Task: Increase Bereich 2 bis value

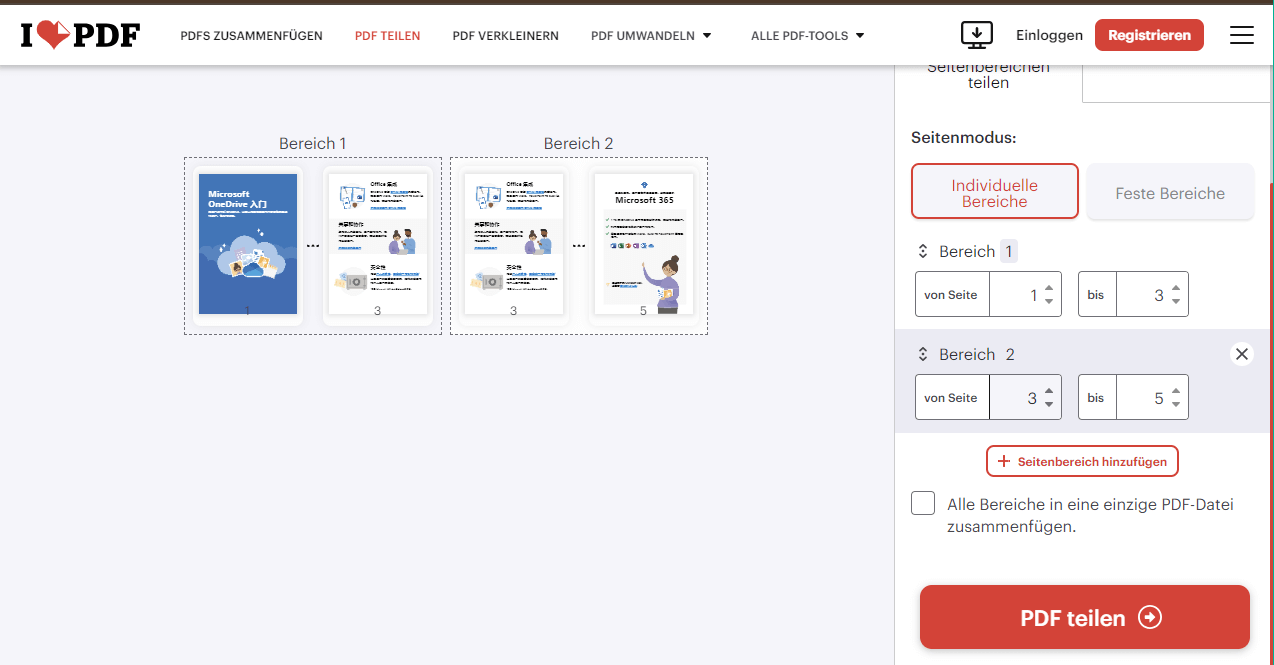Action: (x=1176, y=391)
